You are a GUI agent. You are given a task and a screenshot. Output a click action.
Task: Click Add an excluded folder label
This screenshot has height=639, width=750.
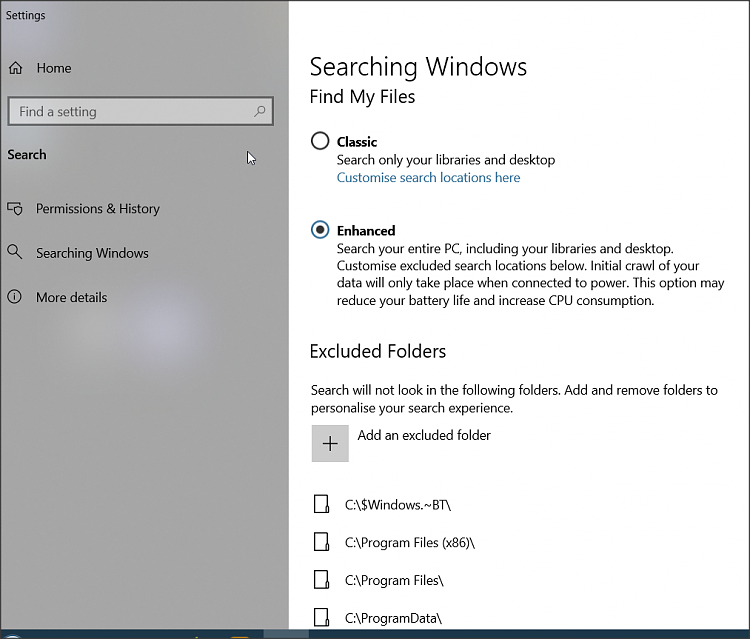[x=424, y=435]
